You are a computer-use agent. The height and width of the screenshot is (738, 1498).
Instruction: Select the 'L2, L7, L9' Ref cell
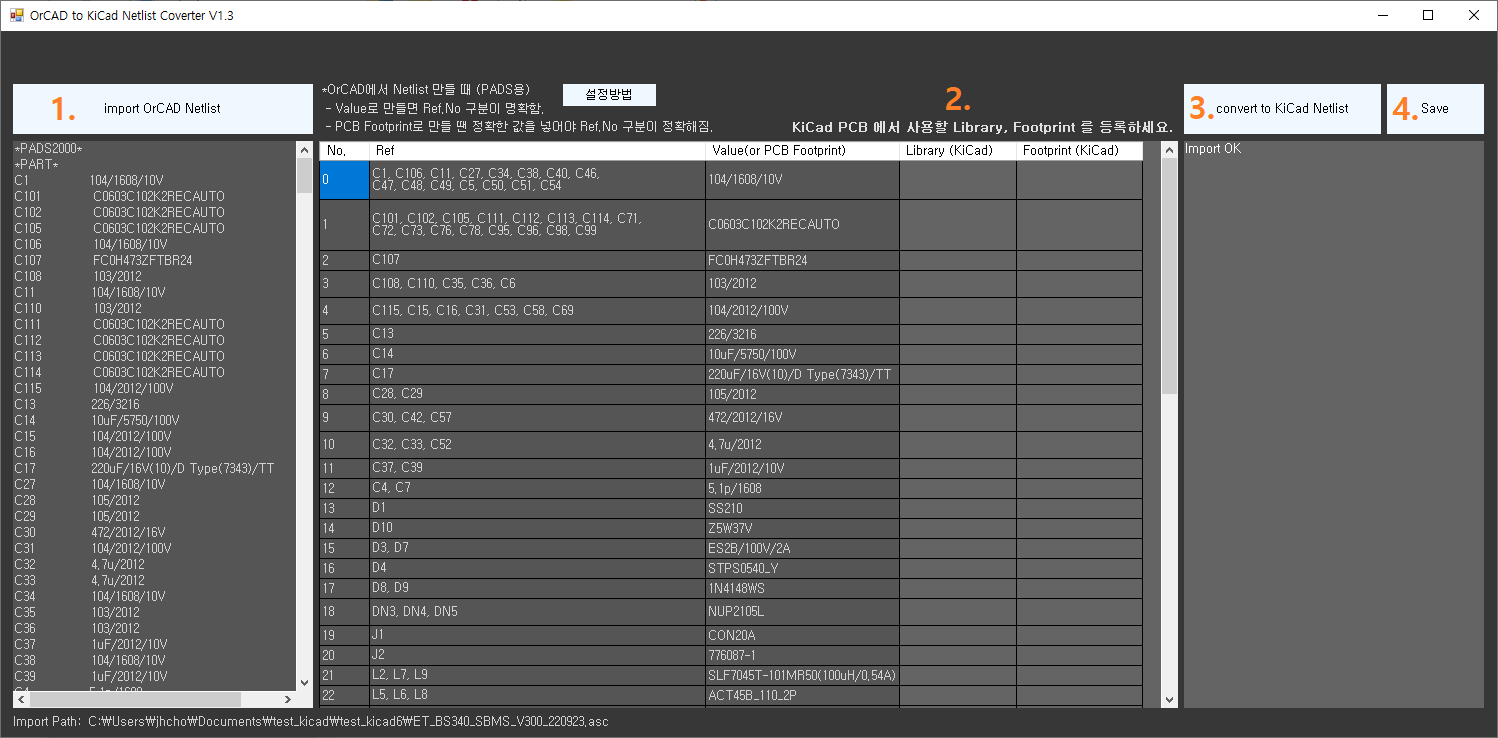coord(537,675)
